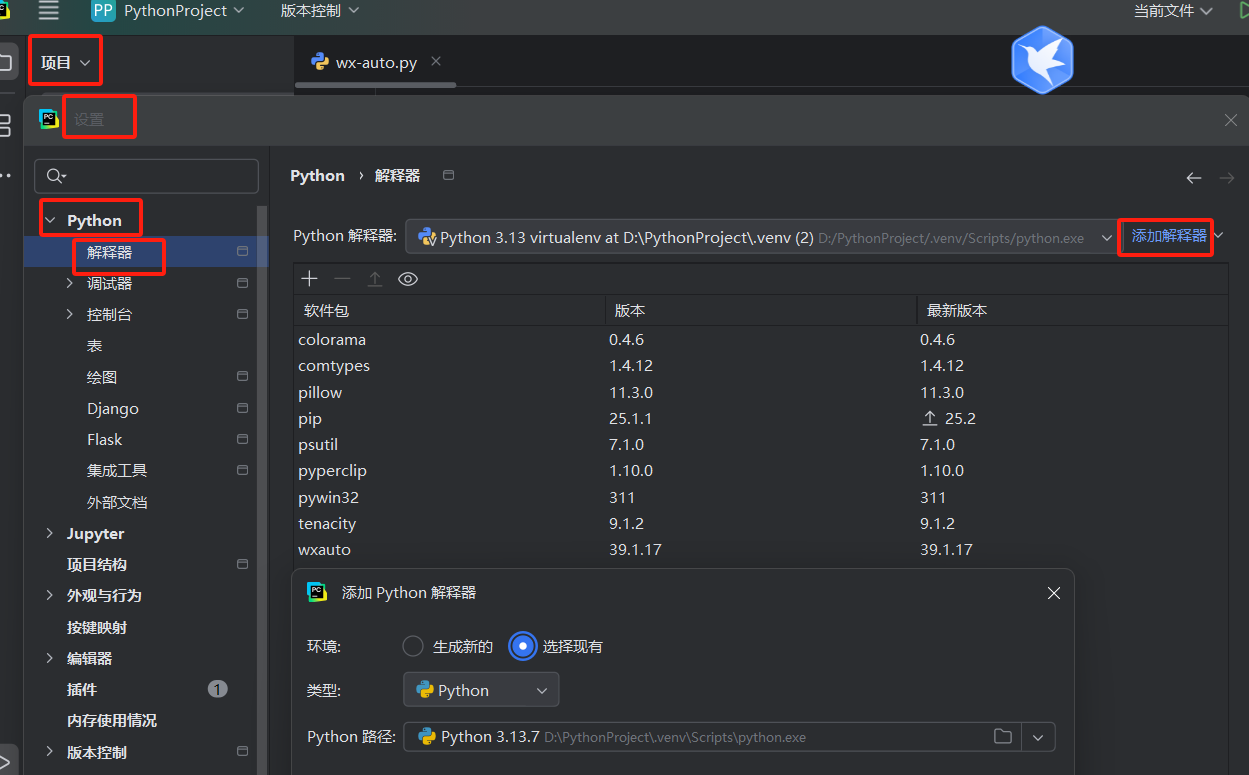The image size is (1249, 775).
Task: Open the hamburger main menu icon
Action: 47,13
